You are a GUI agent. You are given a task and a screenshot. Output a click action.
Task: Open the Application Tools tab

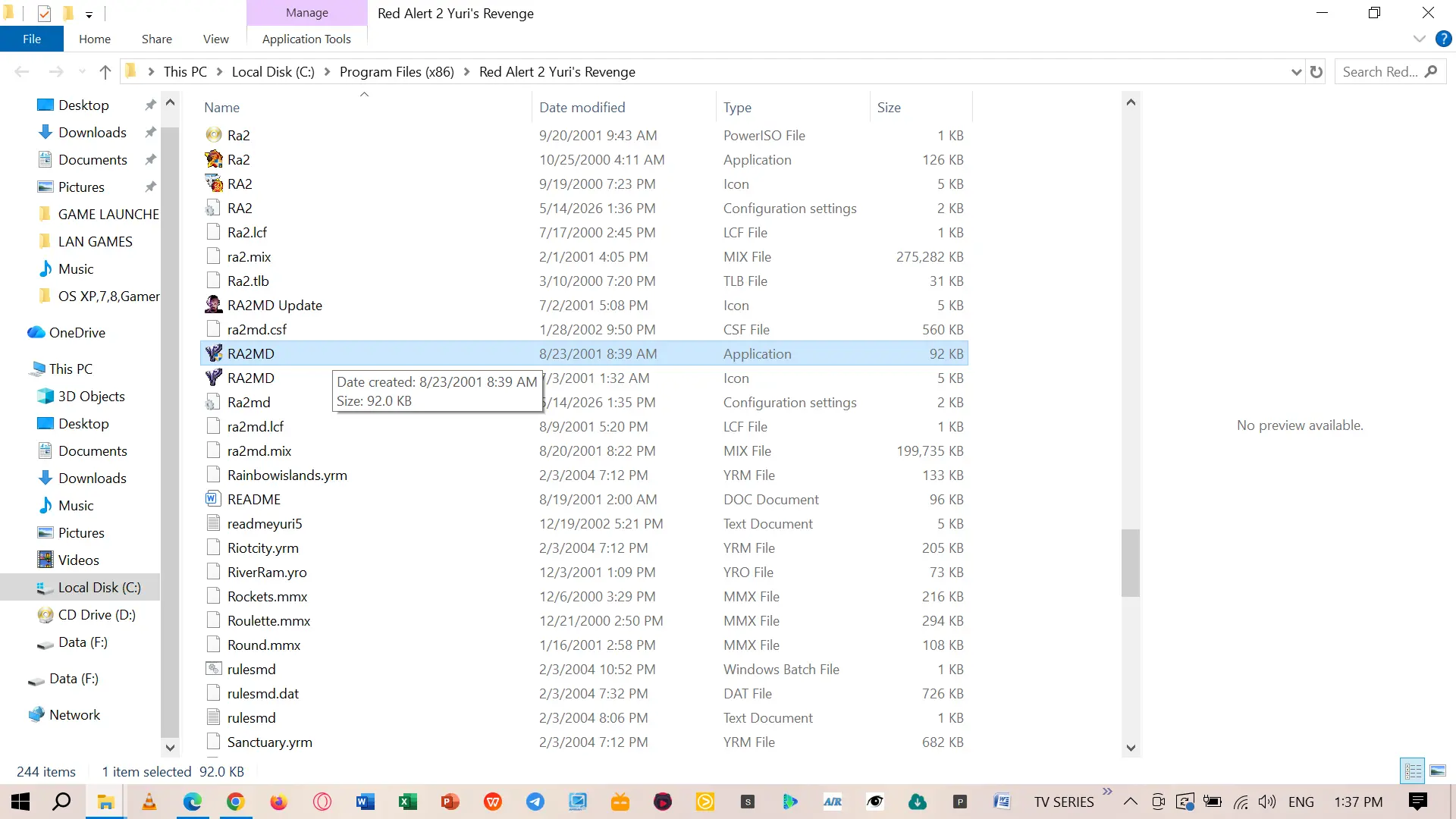pos(306,39)
